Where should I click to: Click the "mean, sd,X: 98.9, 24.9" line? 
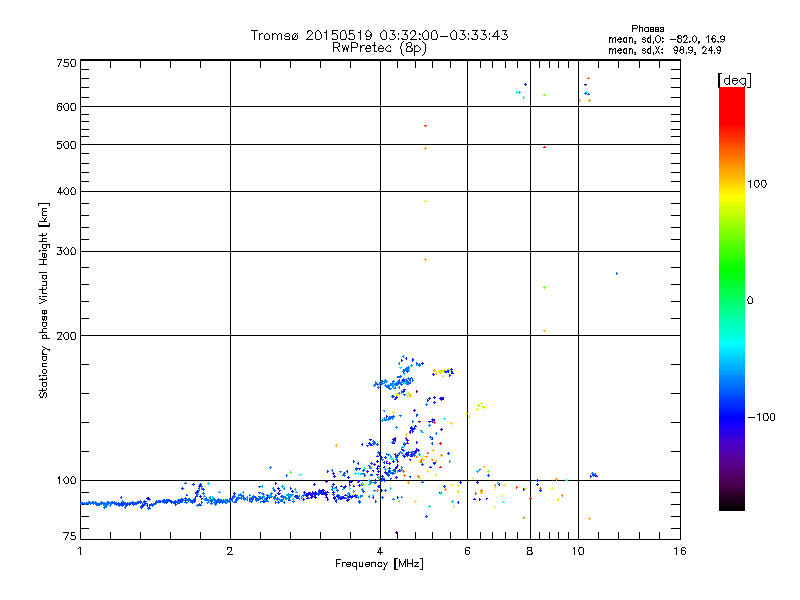coord(664,51)
